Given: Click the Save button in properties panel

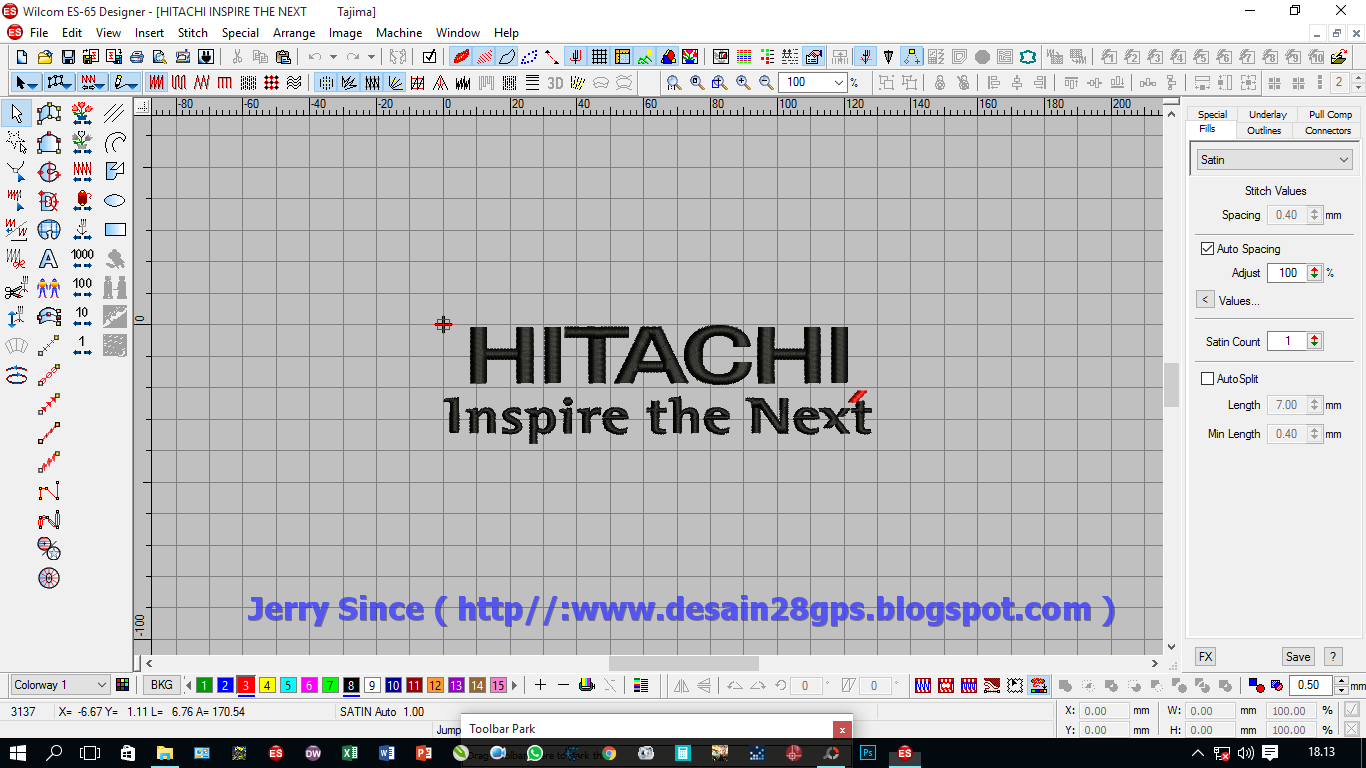Looking at the screenshot, I should click(x=1298, y=657).
